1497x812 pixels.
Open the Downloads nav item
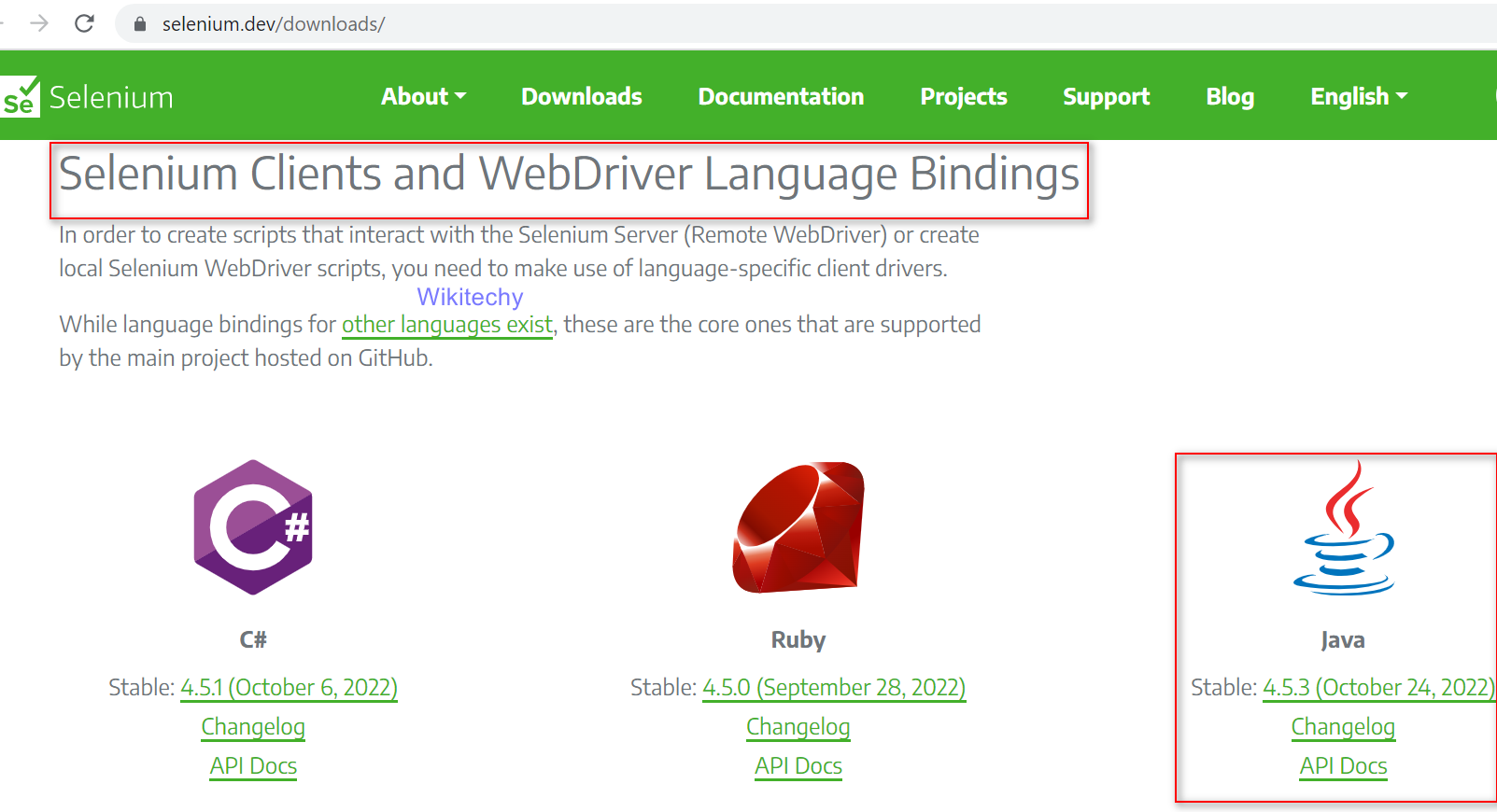click(x=581, y=96)
